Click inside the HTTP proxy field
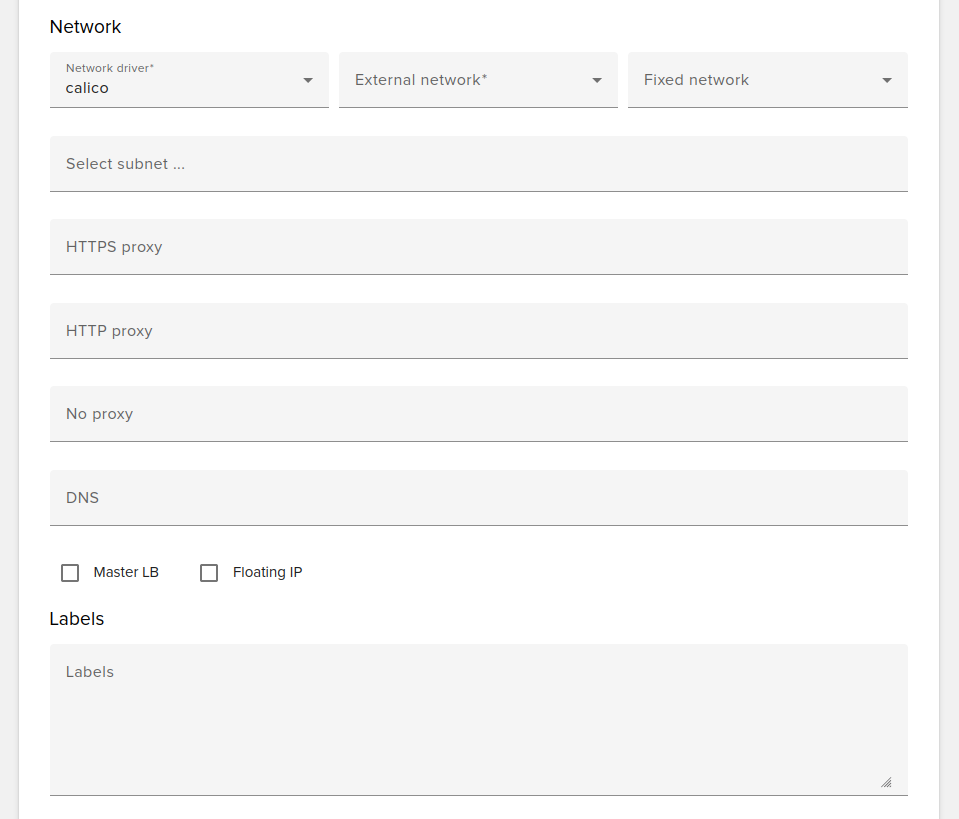This screenshot has width=959, height=819. pyautogui.click(x=478, y=330)
